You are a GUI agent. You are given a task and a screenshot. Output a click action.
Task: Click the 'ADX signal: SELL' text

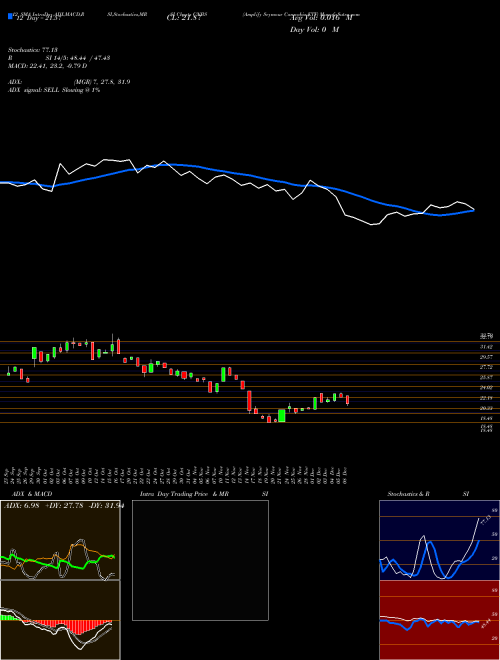pyautogui.click(x=34, y=90)
